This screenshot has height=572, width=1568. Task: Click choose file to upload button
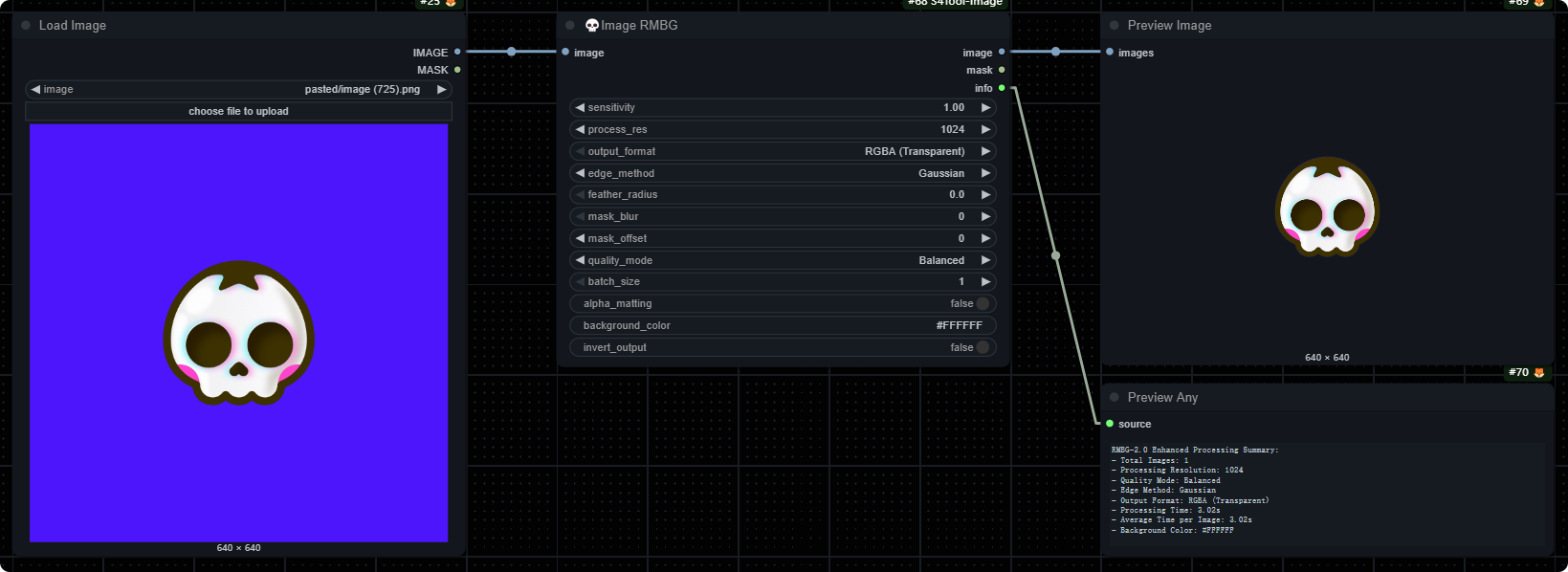point(238,111)
